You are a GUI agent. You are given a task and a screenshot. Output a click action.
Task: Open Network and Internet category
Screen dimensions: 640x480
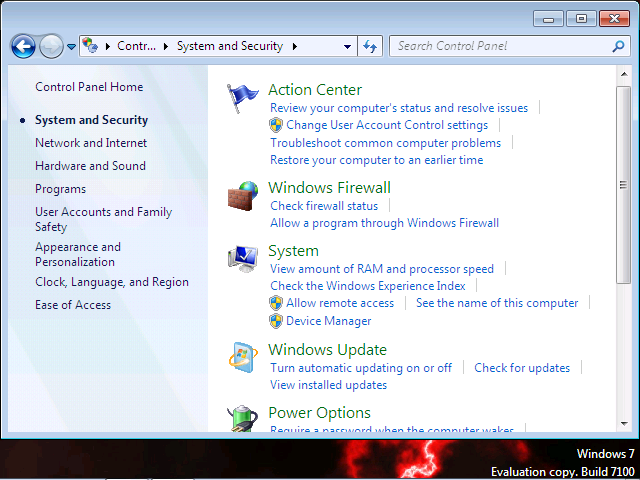pyautogui.click(x=91, y=143)
